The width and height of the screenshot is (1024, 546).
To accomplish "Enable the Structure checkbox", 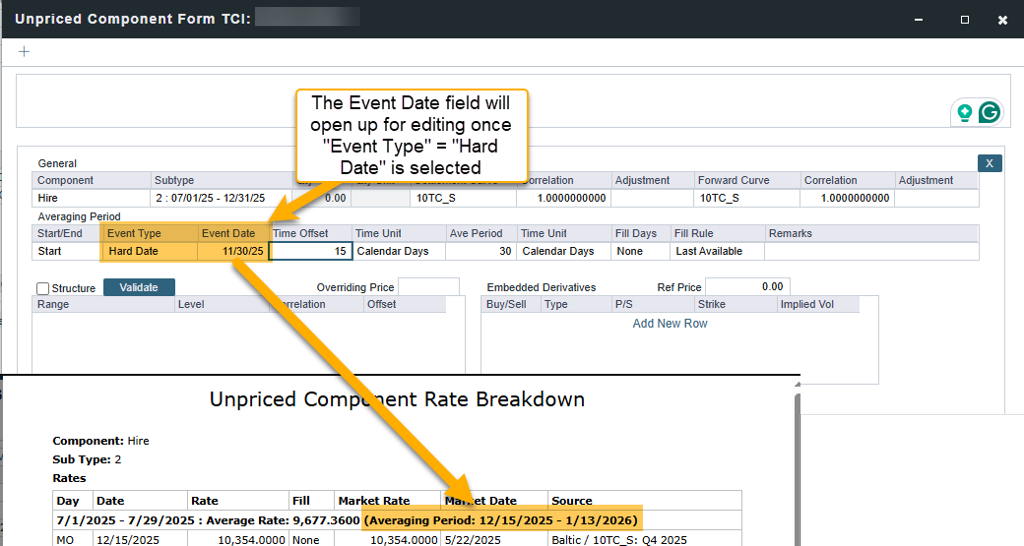I will pyautogui.click(x=43, y=288).
